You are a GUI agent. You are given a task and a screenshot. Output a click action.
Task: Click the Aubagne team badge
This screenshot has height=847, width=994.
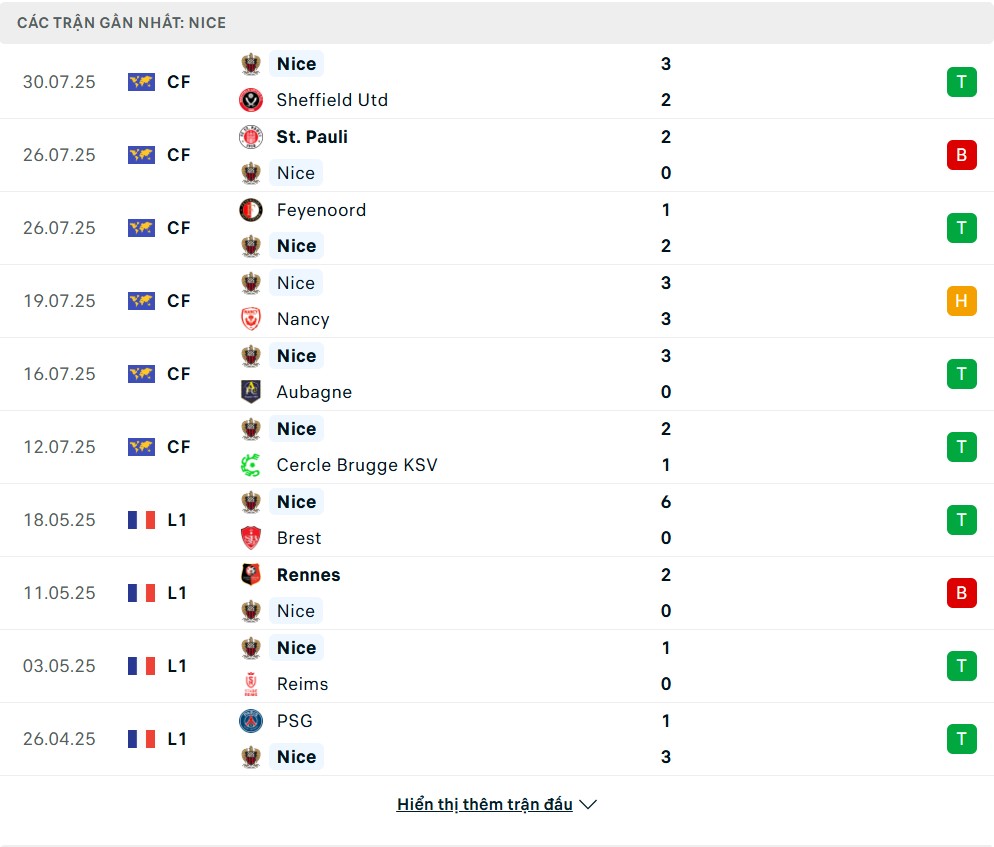tap(251, 392)
